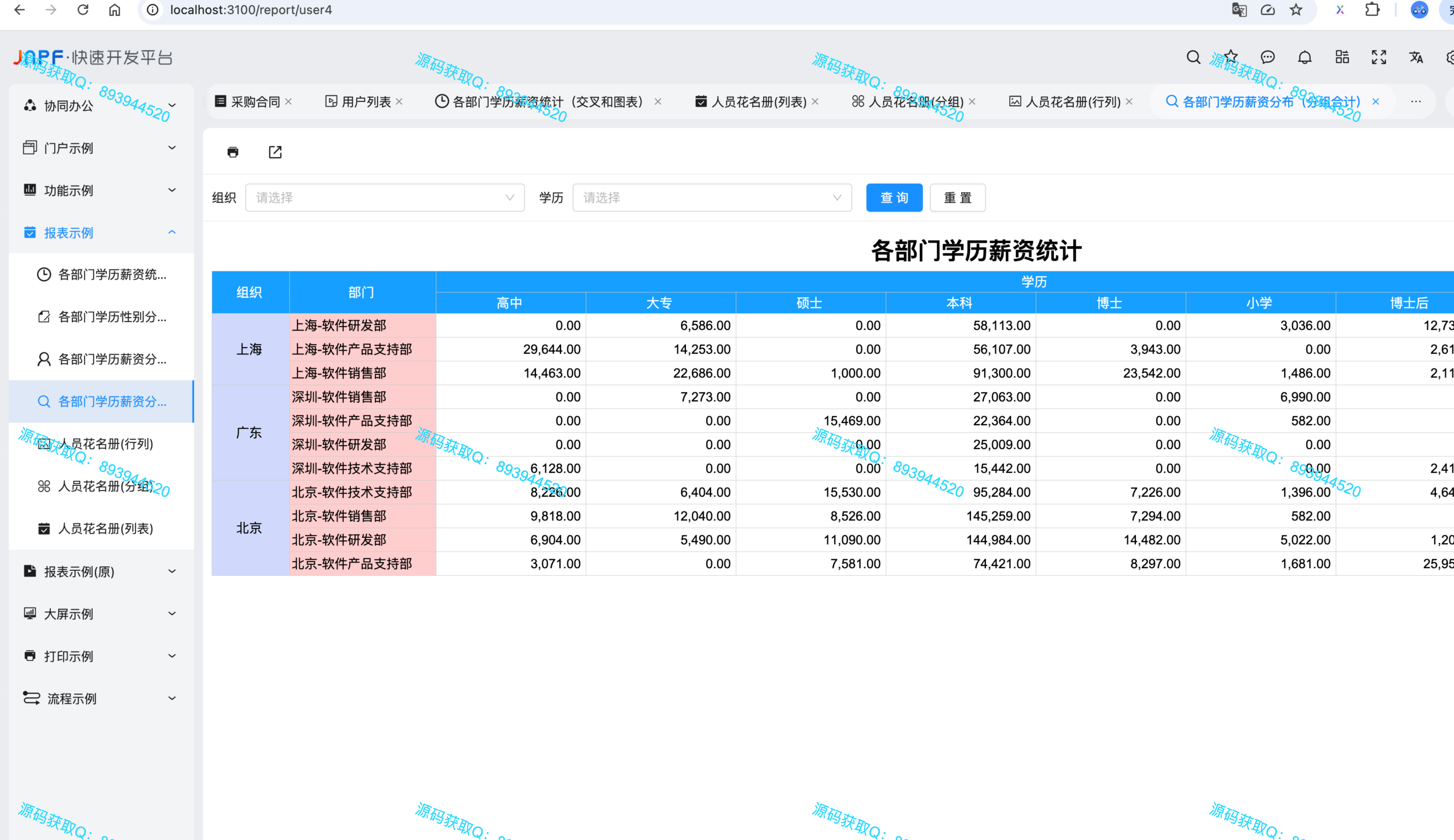Open the language translation icon

point(1416,57)
